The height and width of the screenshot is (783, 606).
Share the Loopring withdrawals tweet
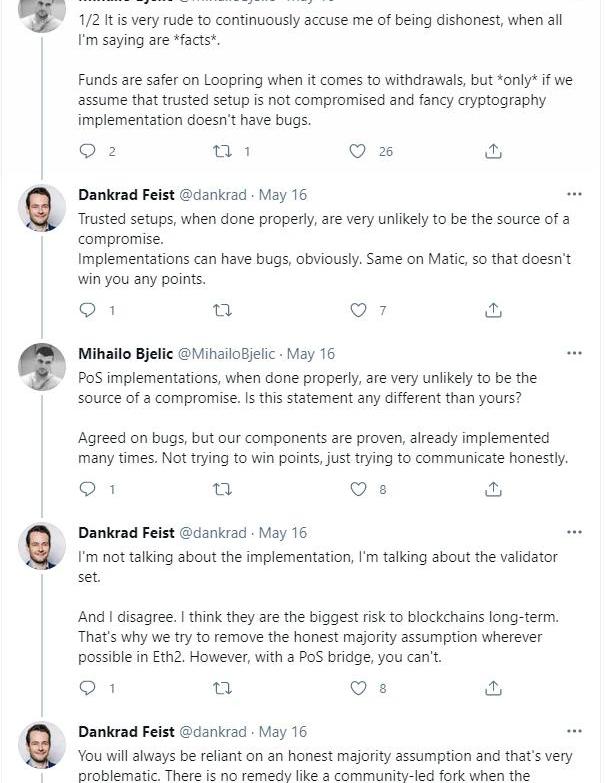click(493, 151)
